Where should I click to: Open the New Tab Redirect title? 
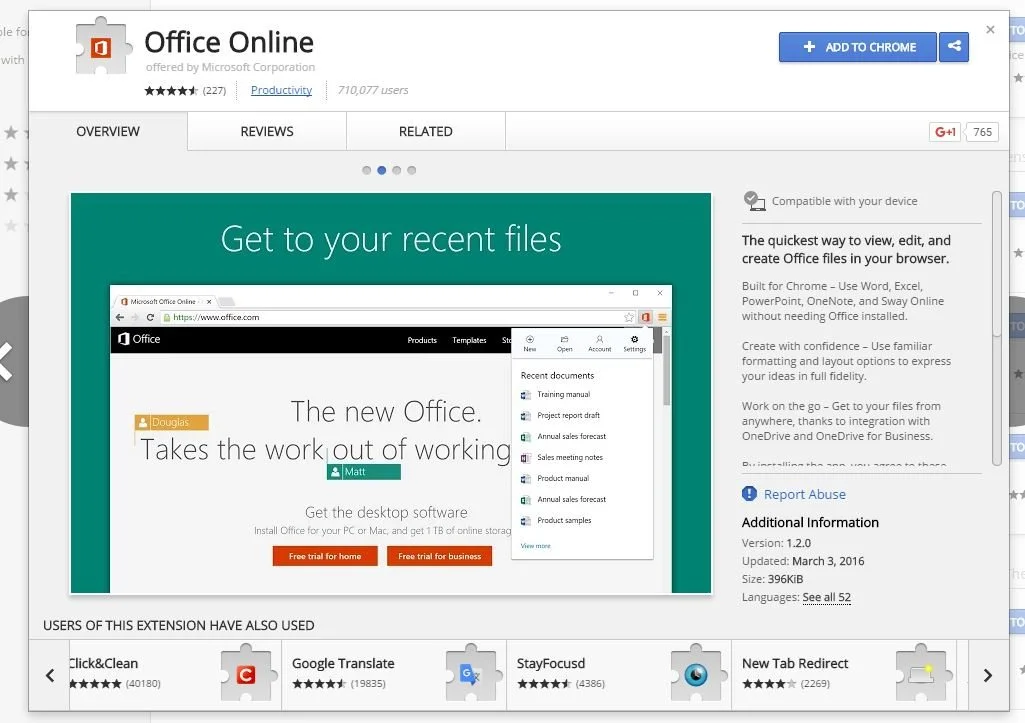[x=795, y=663]
